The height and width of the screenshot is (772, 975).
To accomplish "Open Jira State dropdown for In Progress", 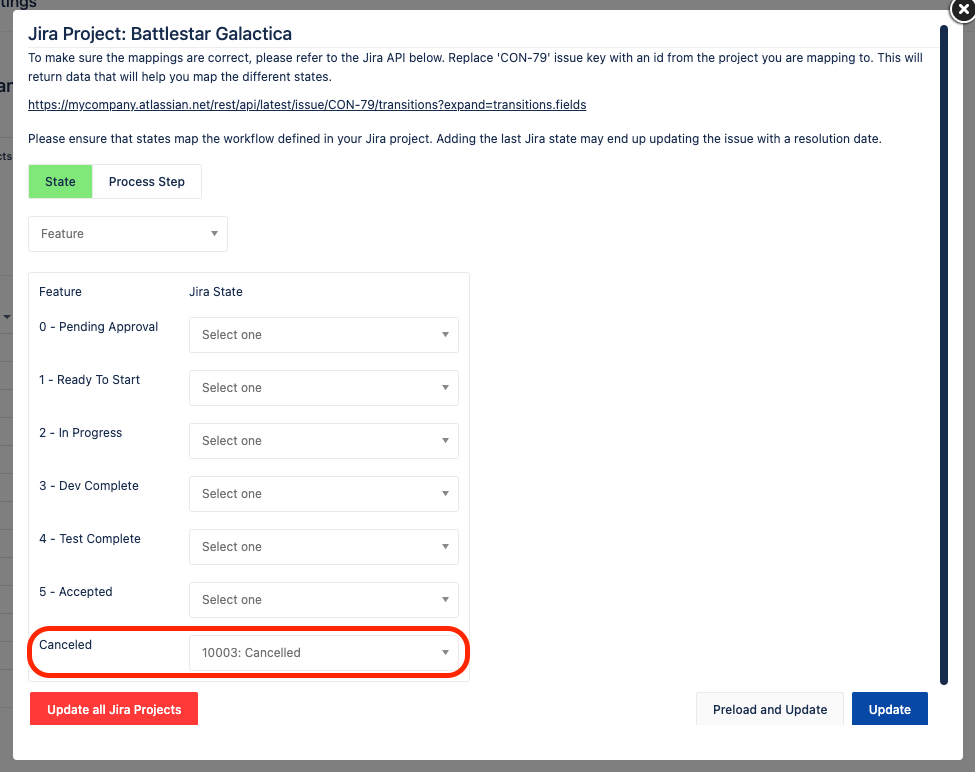I will pyautogui.click(x=324, y=441).
